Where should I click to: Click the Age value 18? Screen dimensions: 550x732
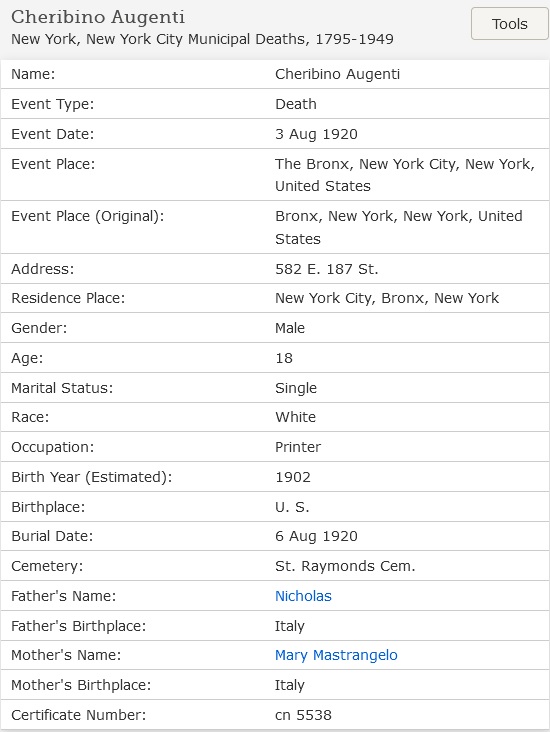point(283,359)
